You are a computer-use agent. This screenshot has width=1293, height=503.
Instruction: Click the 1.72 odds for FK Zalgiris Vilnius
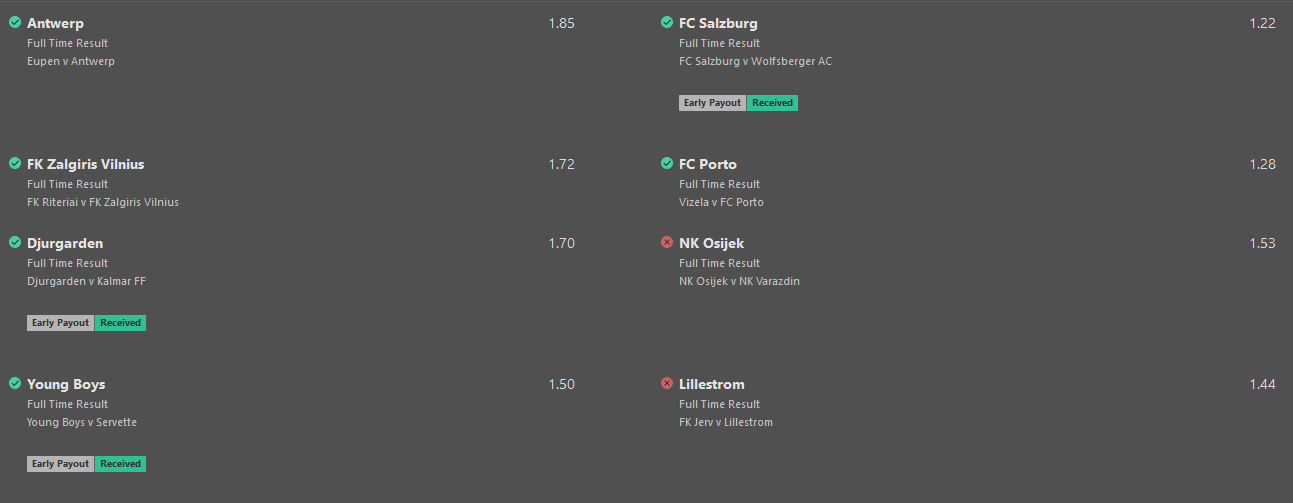click(x=562, y=164)
